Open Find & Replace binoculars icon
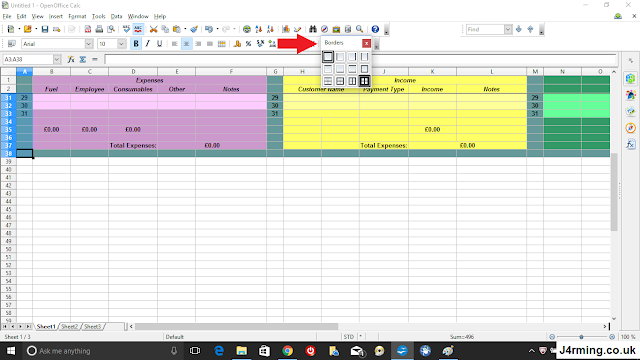Image resolution: width=640 pixels, height=360 pixels. 313,29
